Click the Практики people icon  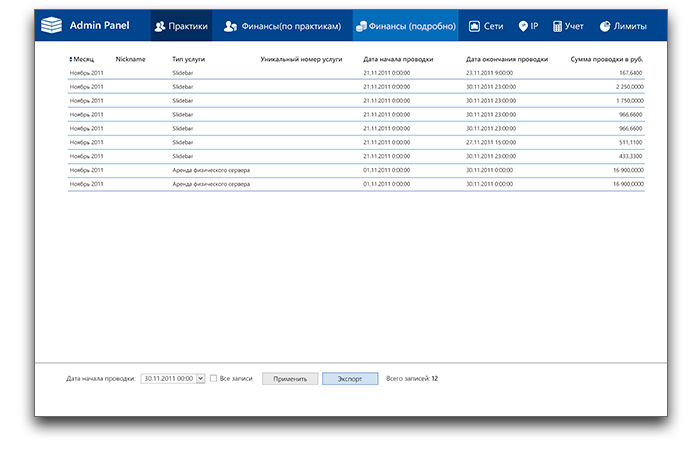point(160,26)
